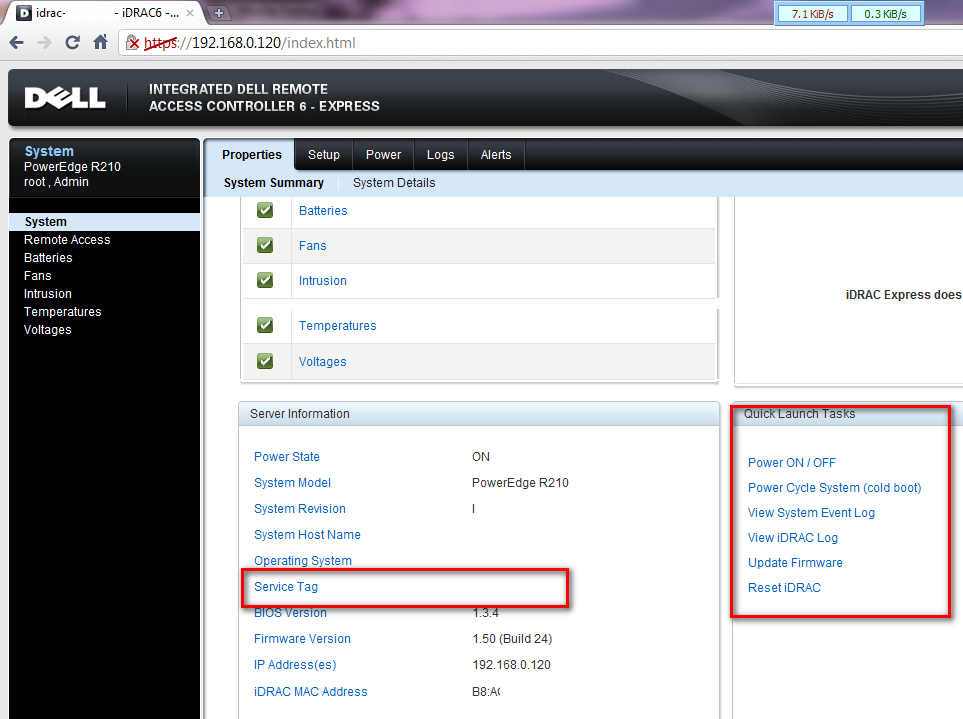This screenshot has height=719, width=963.
Task: Open the Power tab
Action: click(383, 155)
